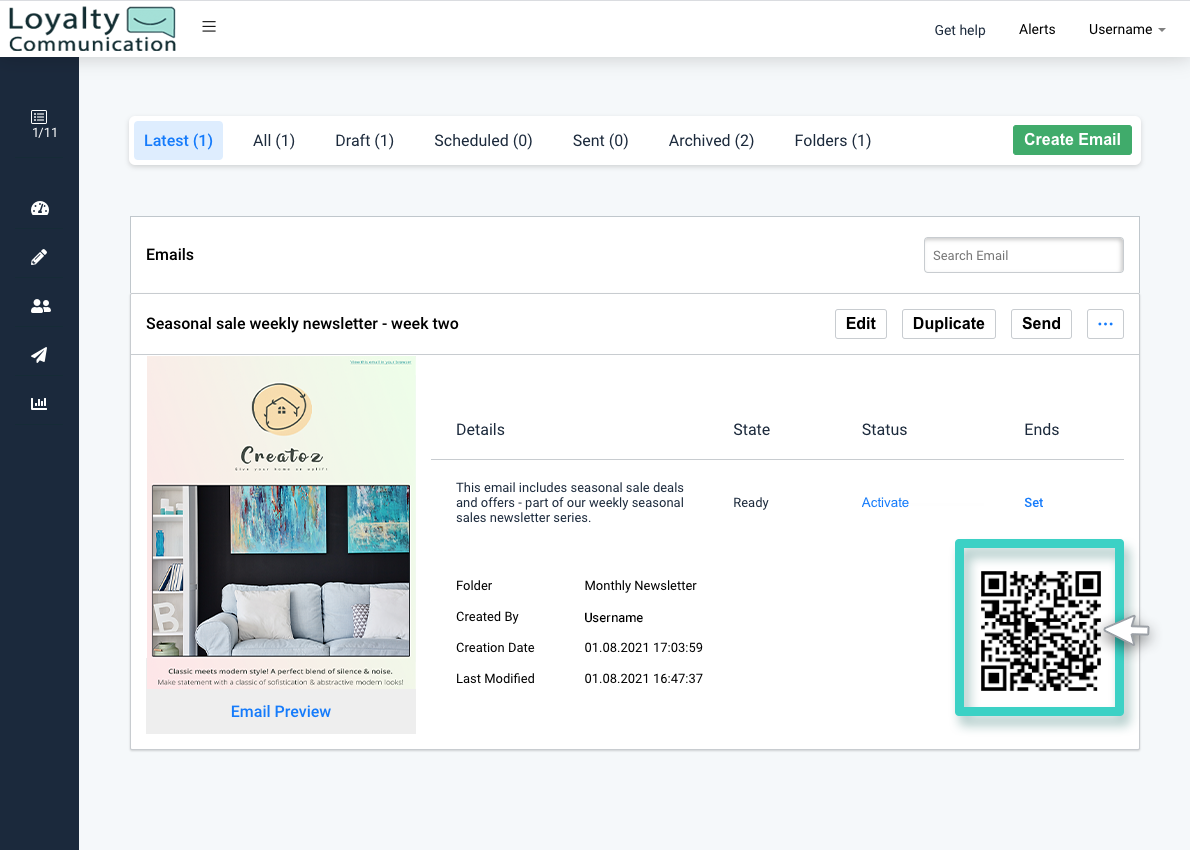Open Email Preview for the newsletter
Image resolution: width=1190 pixels, height=850 pixels.
280,711
